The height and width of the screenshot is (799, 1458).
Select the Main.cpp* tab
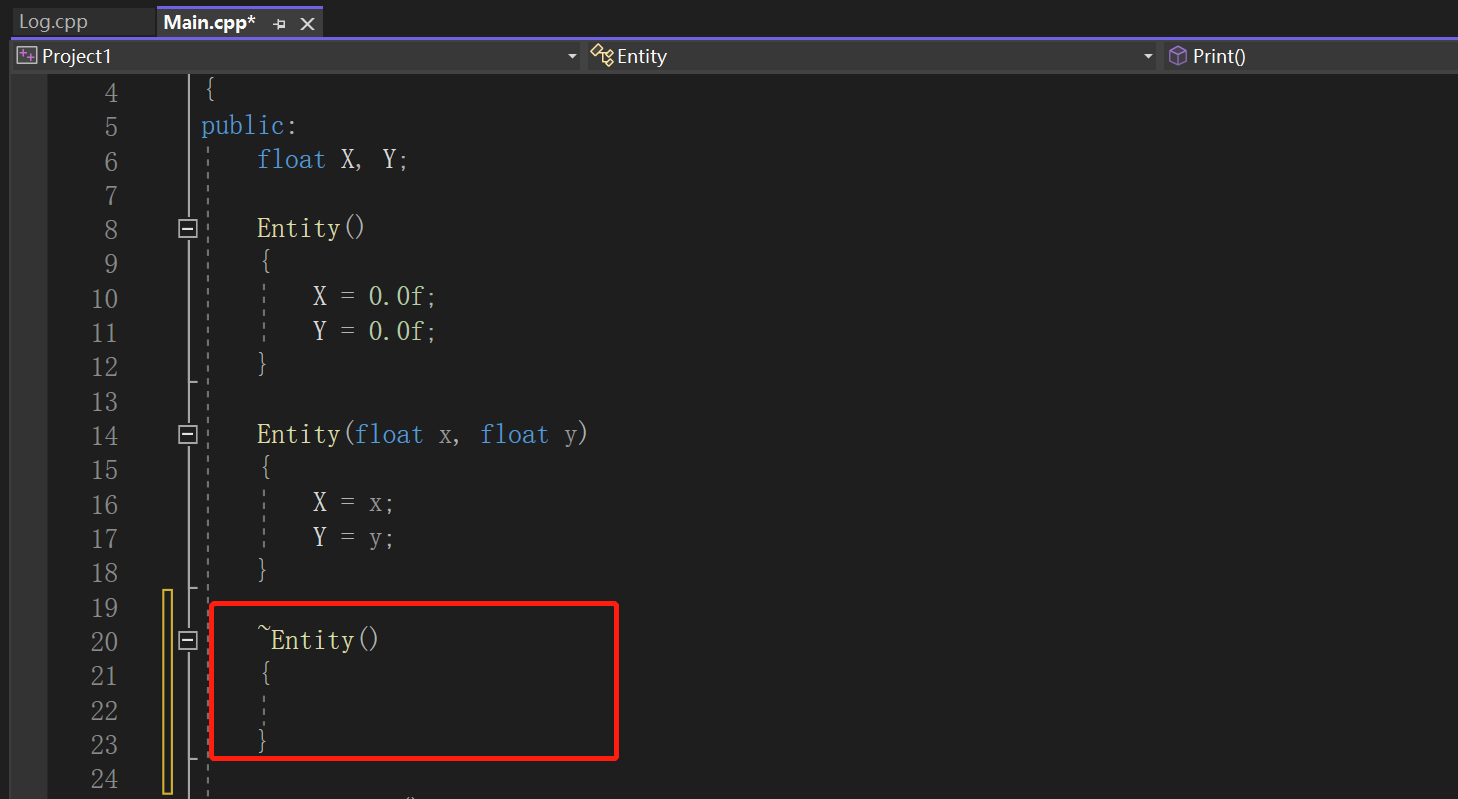point(210,22)
